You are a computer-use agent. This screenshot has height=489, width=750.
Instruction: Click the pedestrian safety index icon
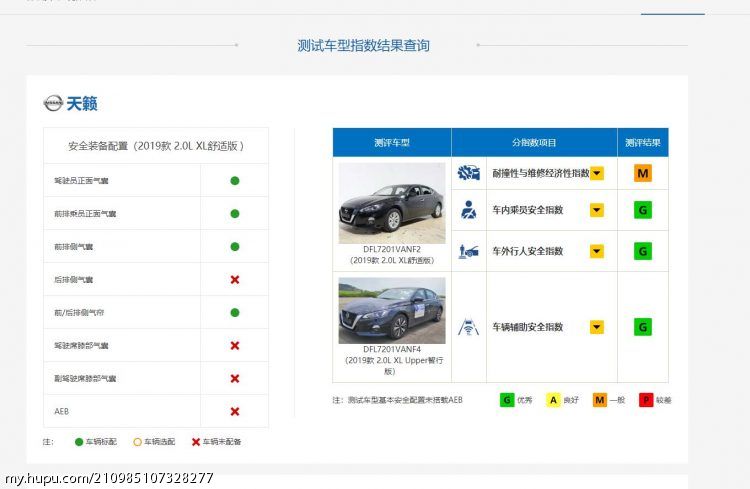pyautogui.click(x=469, y=251)
